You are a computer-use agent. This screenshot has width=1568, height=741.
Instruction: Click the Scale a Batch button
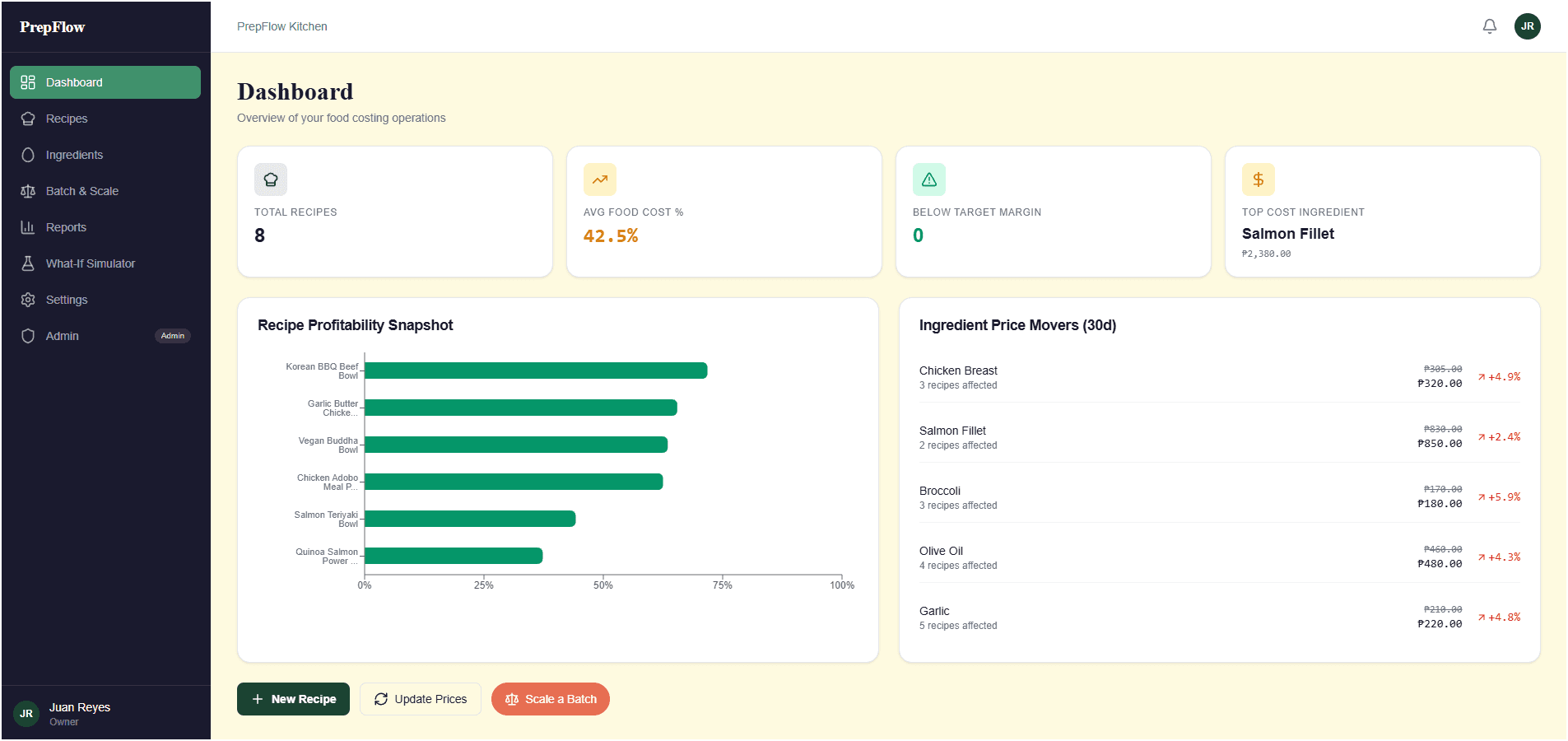pos(550,699)
